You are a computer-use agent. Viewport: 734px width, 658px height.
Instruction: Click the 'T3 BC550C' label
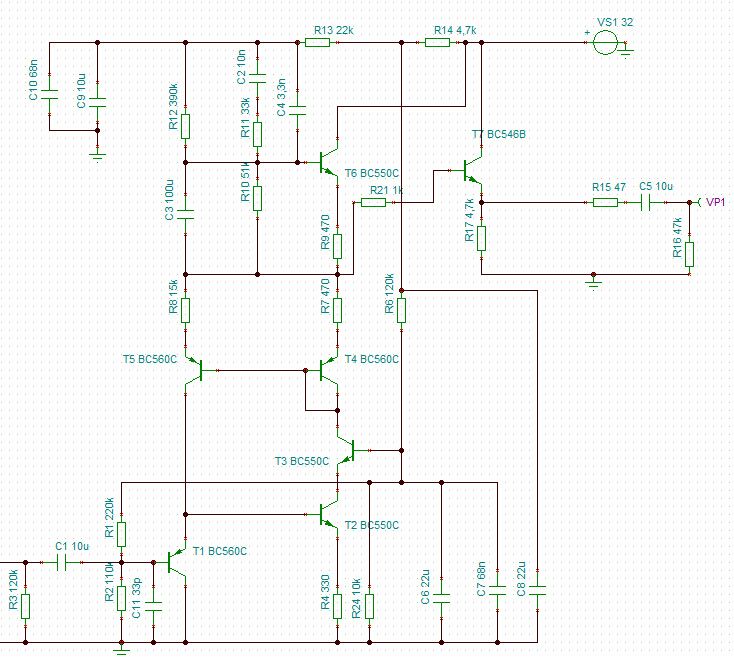coord(302,461)
